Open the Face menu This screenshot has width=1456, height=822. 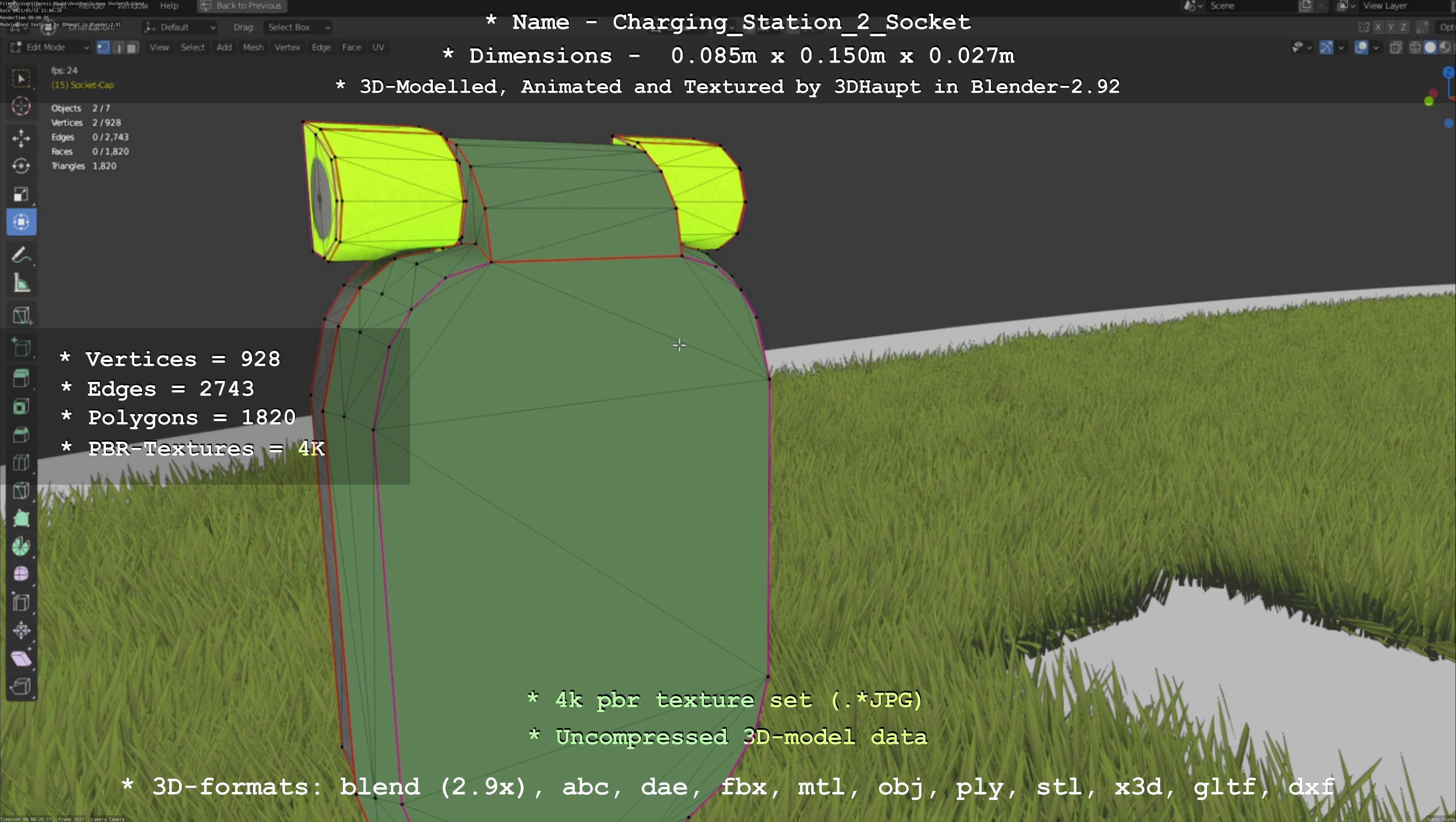pyautogui.click(x=351, y=47)
